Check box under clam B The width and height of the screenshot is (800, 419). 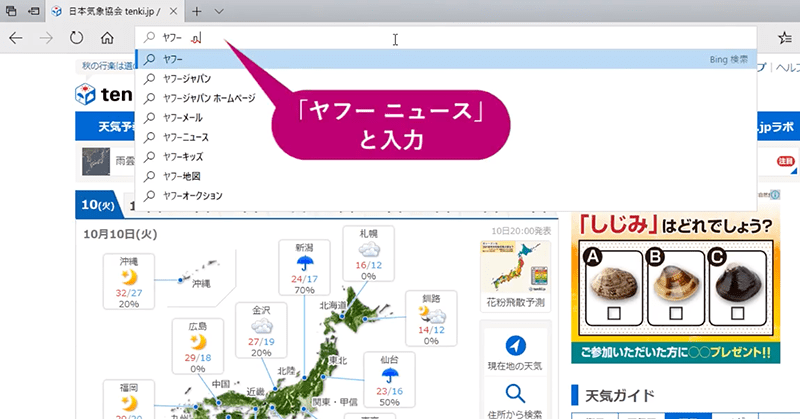pos(676,313)
